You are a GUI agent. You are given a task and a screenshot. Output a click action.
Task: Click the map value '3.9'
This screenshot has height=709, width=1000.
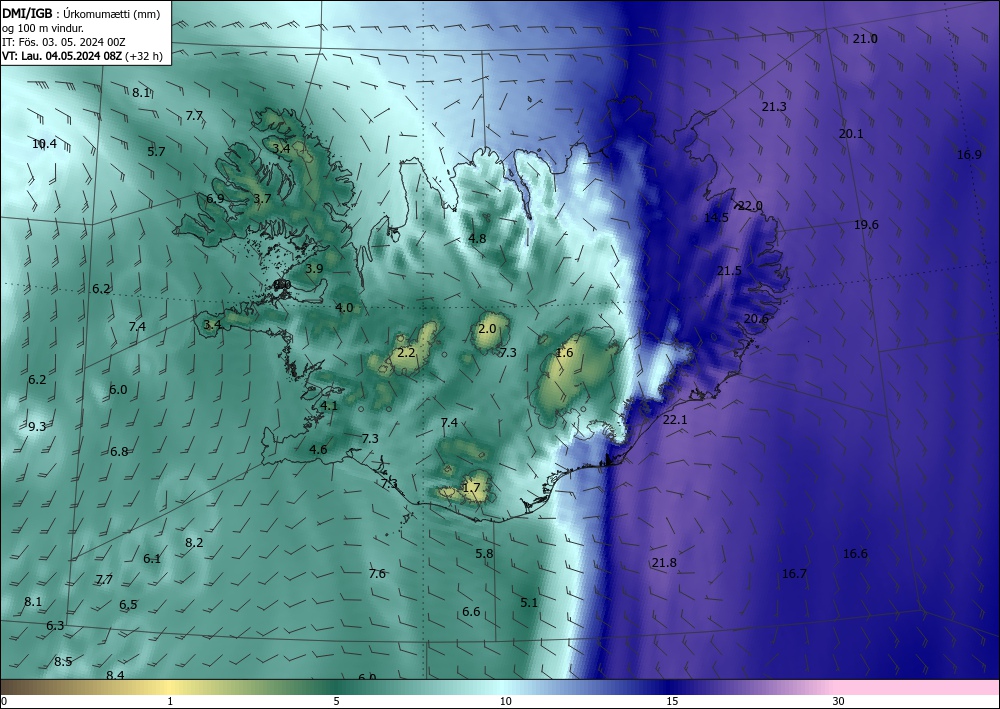tap(314, 269)
